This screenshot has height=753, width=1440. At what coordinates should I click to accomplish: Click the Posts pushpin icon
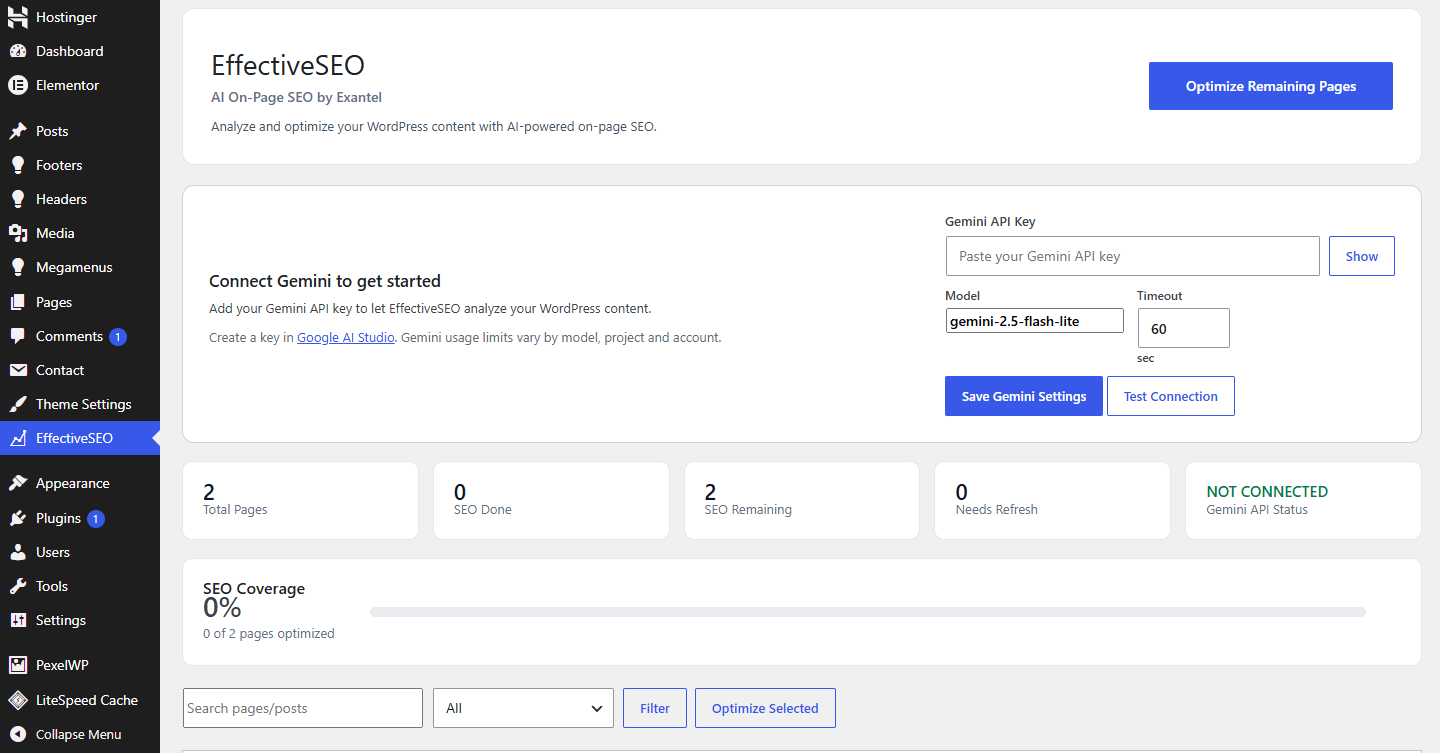tap(18, 131)
